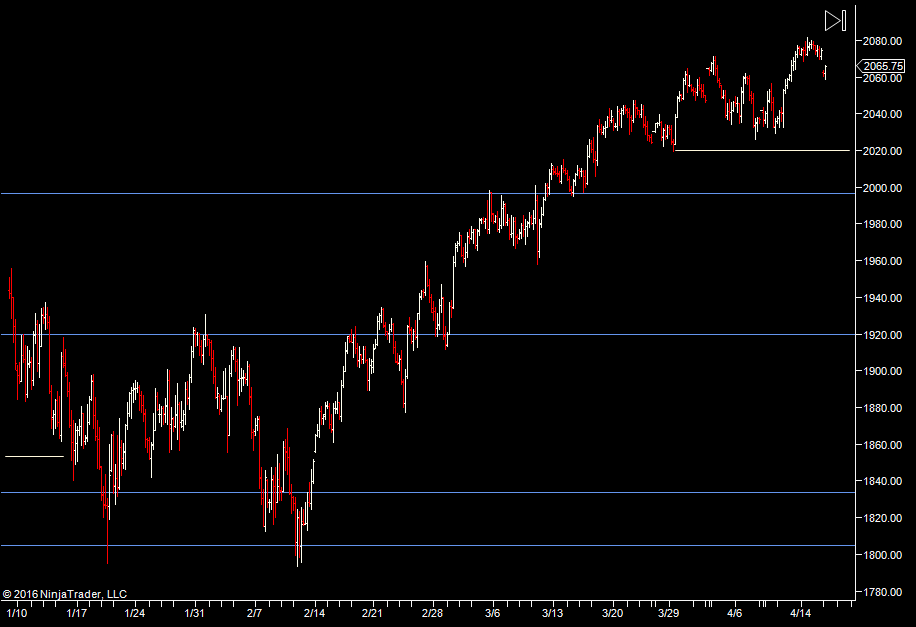Select the gray horizontal line near 1997
The height and width of the screenshot is (627, 916).
tap(300, 194)
